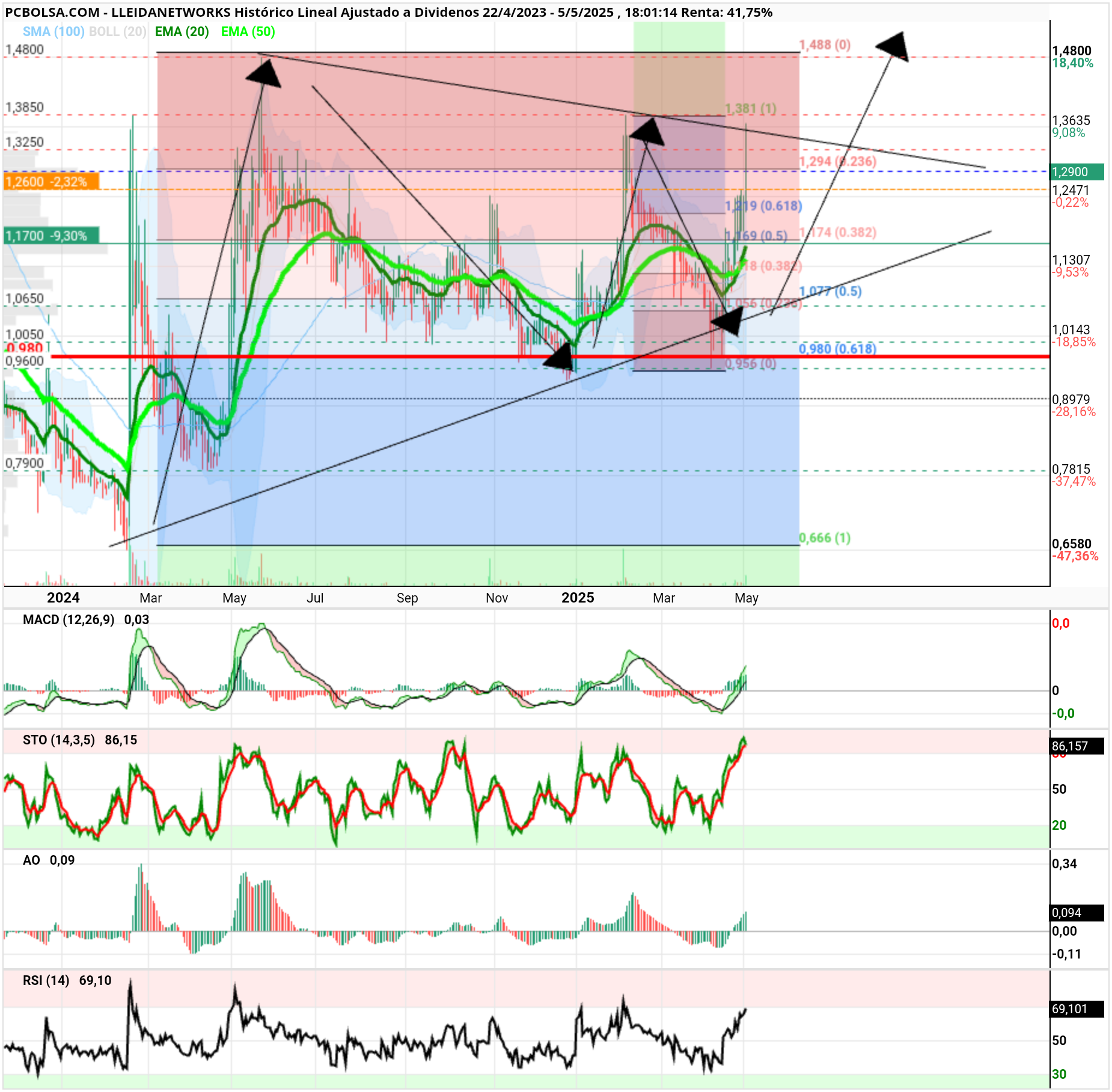Click the red 0,0 MACD scale label

point(1061,624)
